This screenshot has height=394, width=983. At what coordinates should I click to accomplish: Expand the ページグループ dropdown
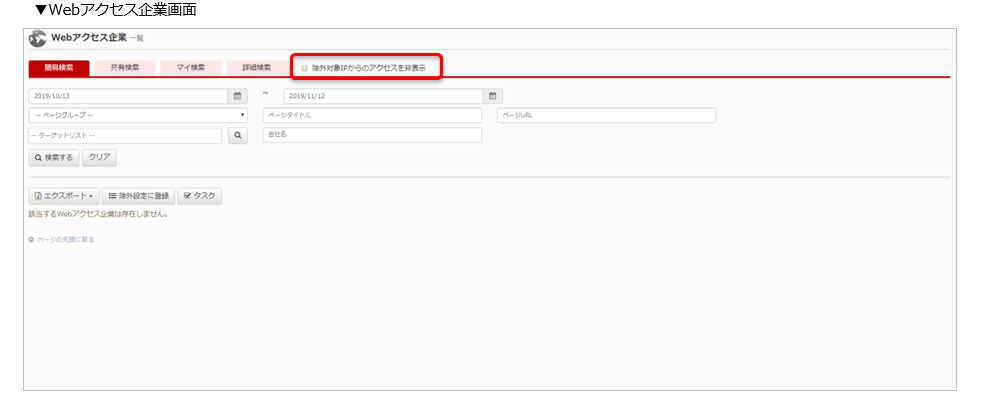[138, 115]
